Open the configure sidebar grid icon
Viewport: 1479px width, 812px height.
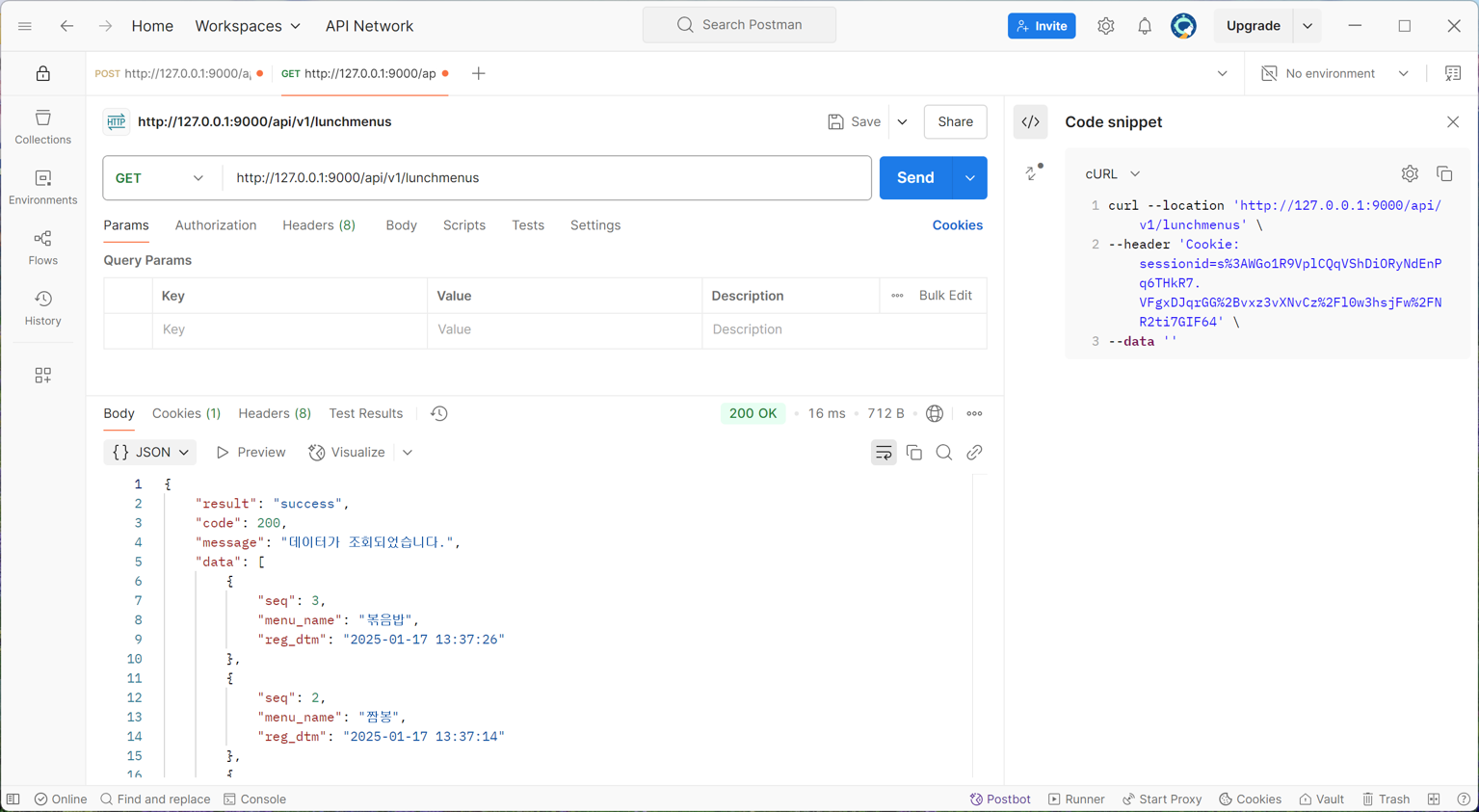pos(43,376)
